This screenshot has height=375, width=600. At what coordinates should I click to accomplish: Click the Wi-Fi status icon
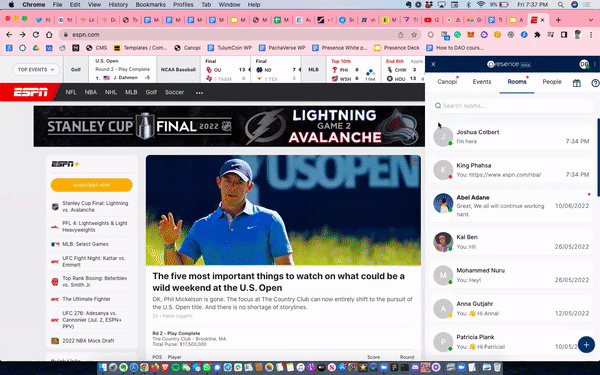pos(481,5)
